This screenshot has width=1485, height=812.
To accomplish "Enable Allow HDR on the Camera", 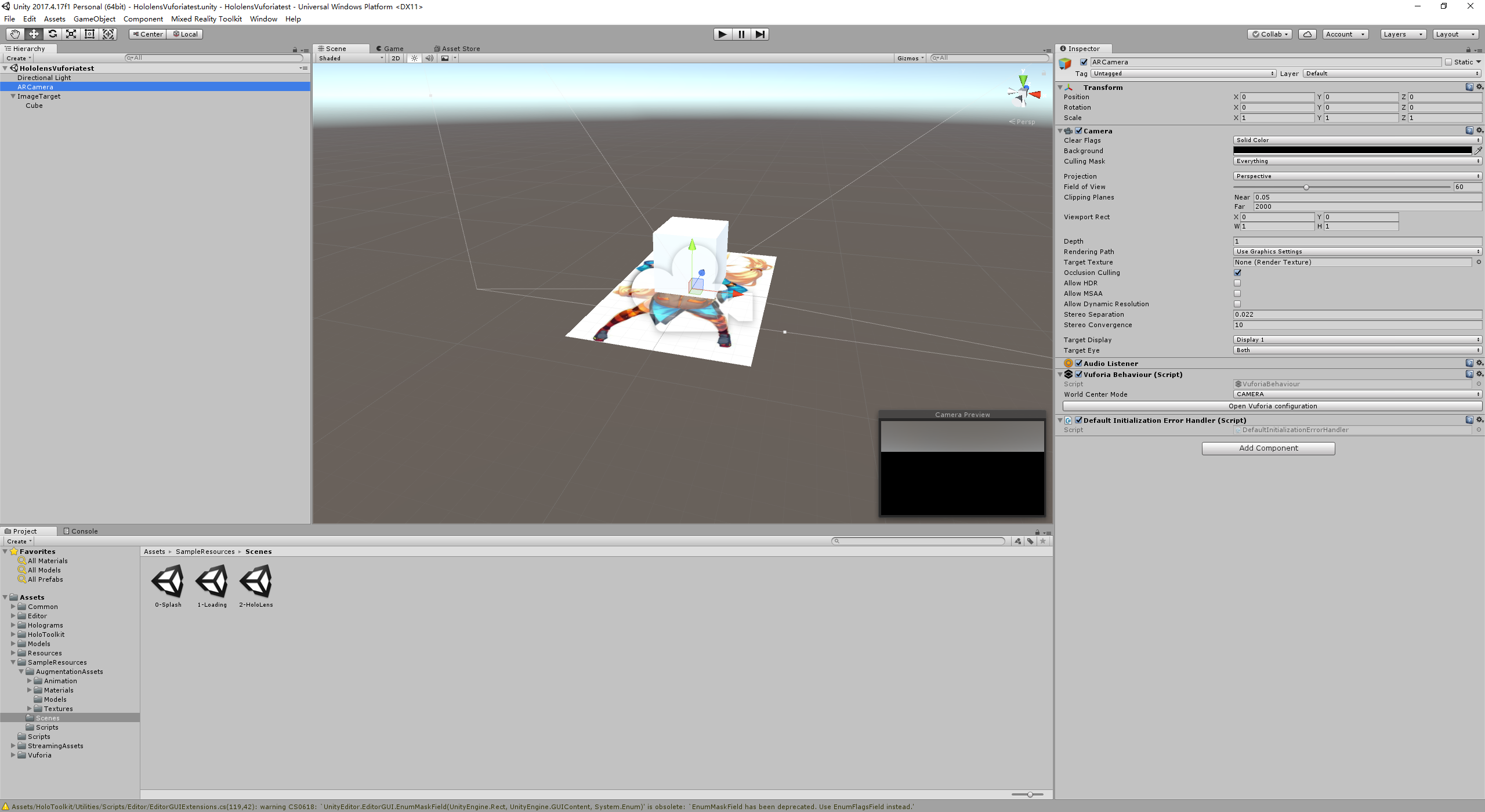I will point(1238,283).
